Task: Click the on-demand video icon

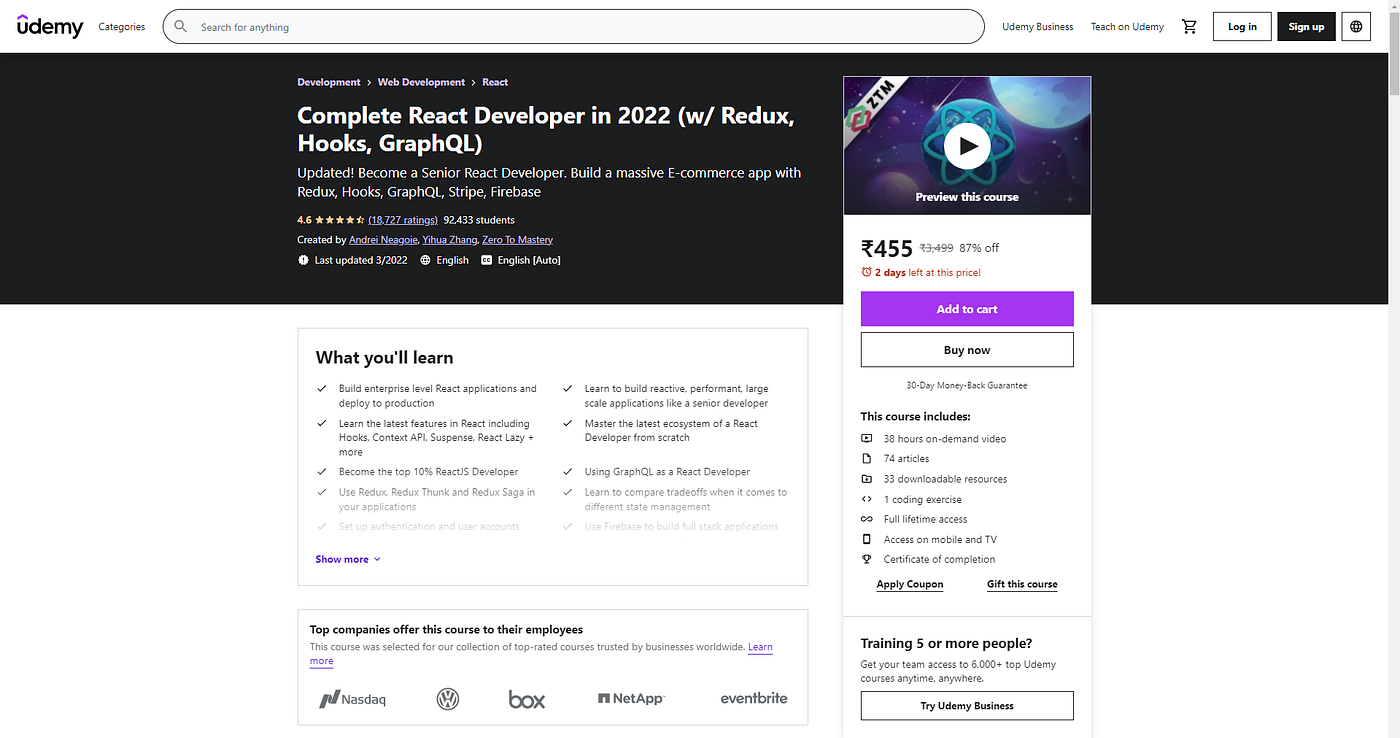Action: click(867, 439)
